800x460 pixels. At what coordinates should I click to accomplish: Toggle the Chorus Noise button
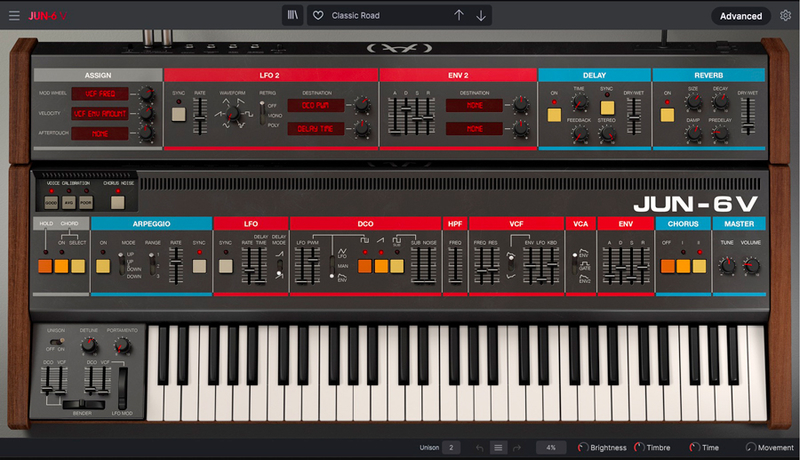click(118, 202)
